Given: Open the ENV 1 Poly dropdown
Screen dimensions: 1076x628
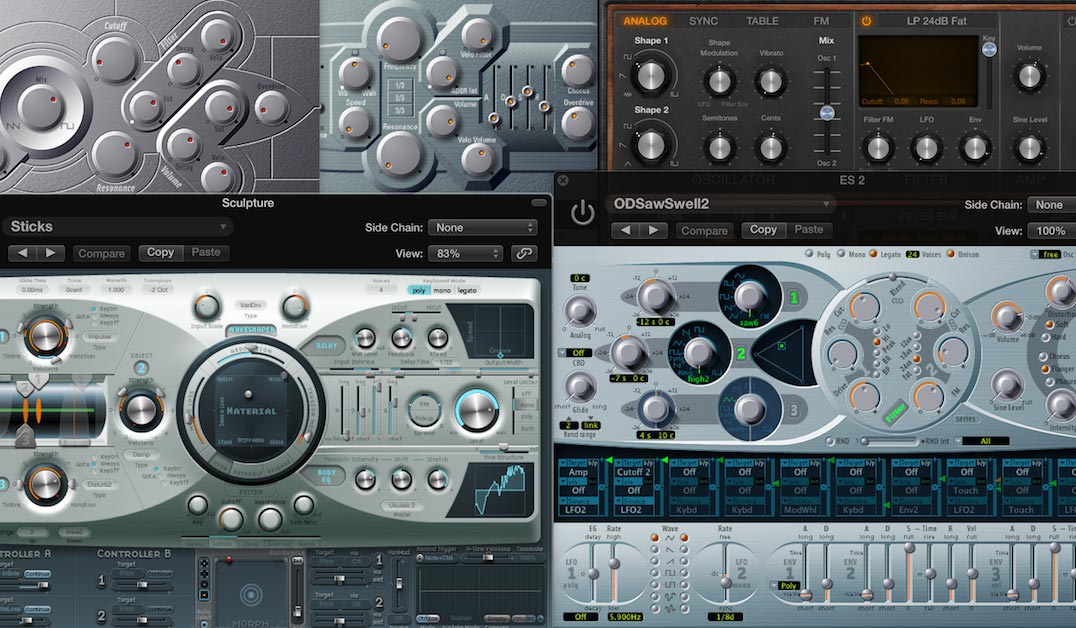Looking at the screenshot, I should click(x=784, y=585).
